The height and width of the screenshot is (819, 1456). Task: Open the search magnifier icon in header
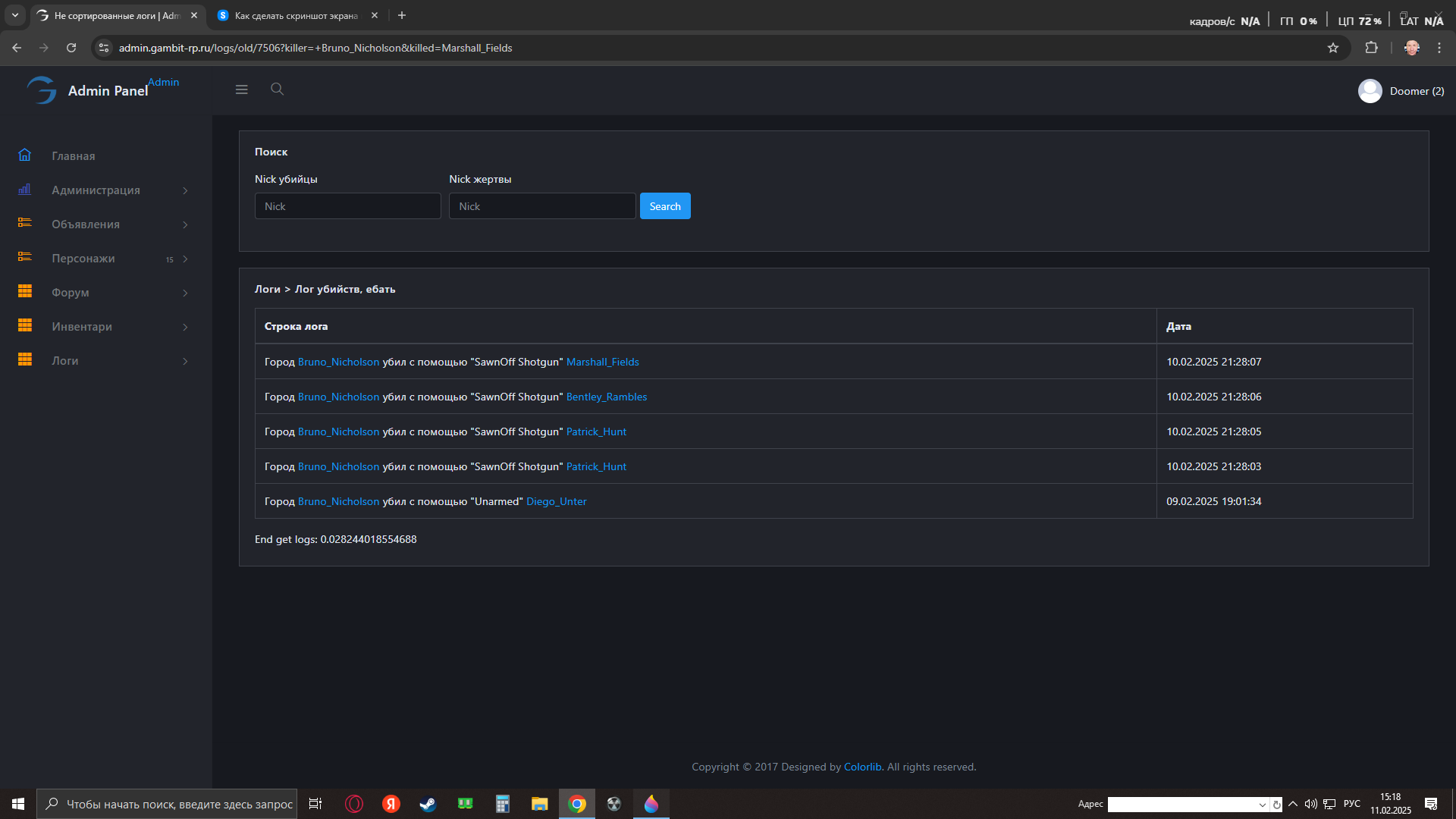(x=277, y=89)
